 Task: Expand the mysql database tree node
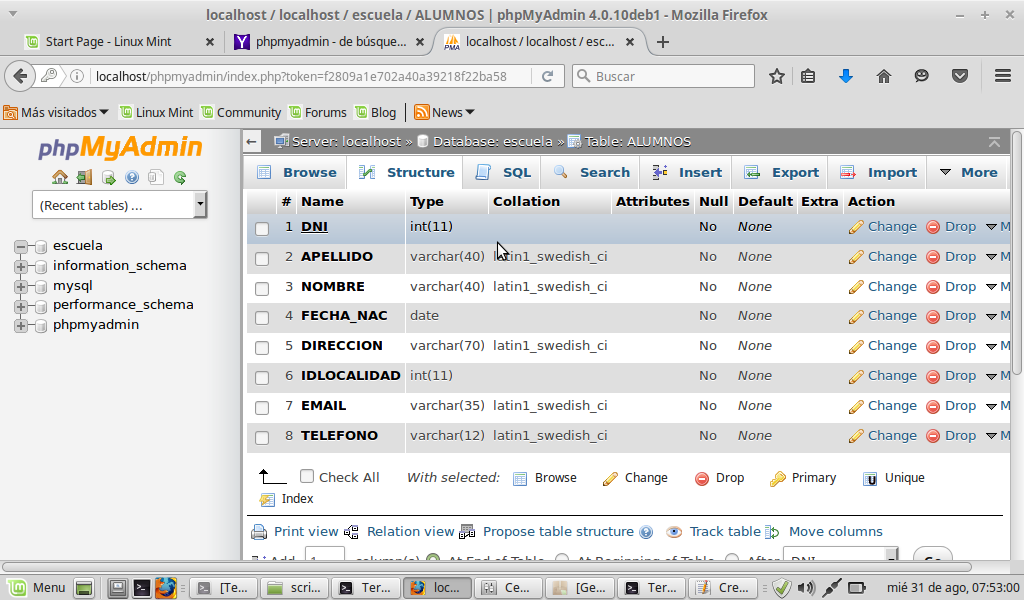click(x=20, y=286)
